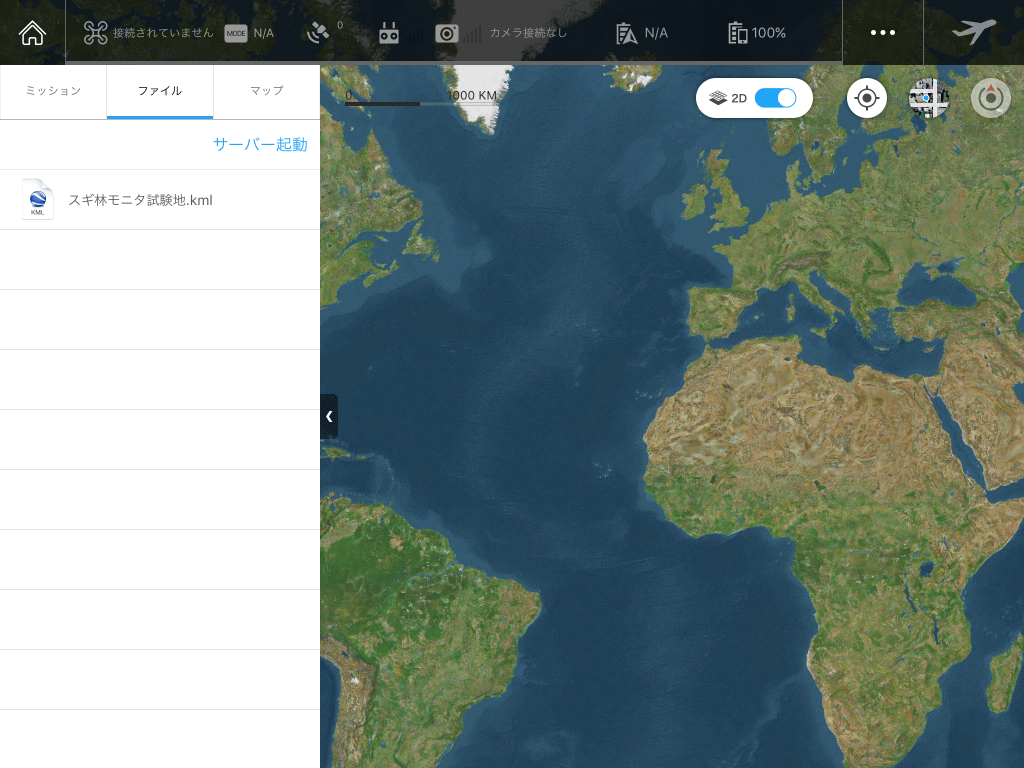Open the flight MODE indicator

[x=236, y=33]
